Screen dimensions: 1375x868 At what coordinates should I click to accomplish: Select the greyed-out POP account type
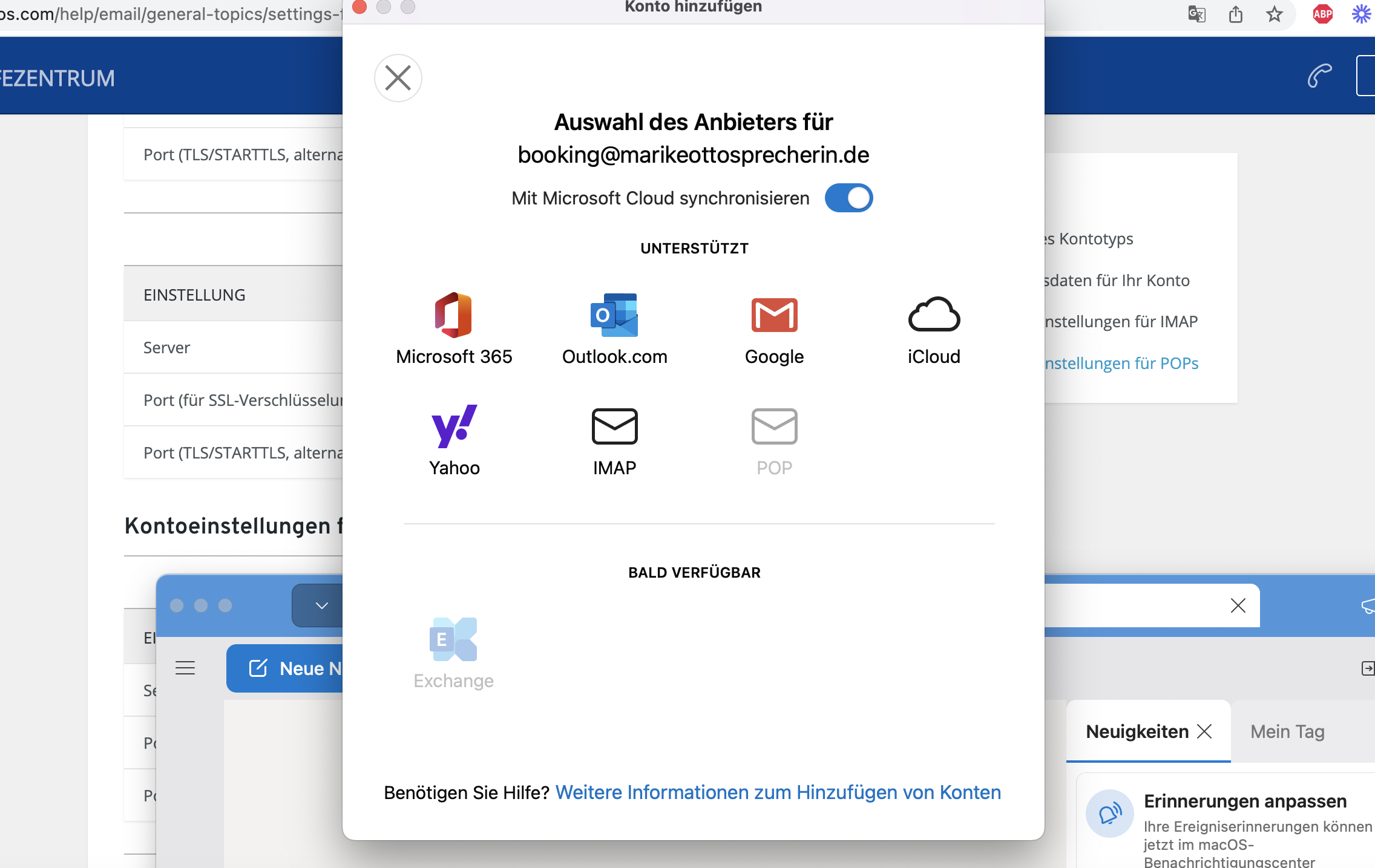pyautogui.click(x=774, y=441)
